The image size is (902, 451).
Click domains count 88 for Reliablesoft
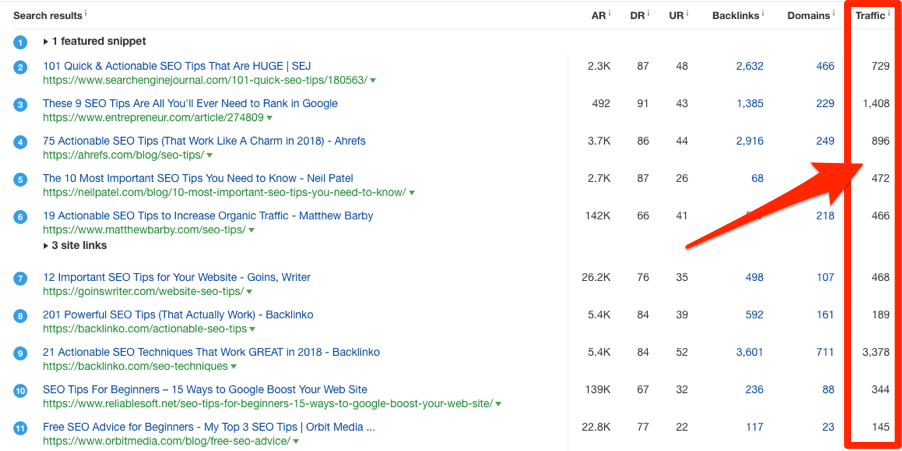(x=828, y=390)
